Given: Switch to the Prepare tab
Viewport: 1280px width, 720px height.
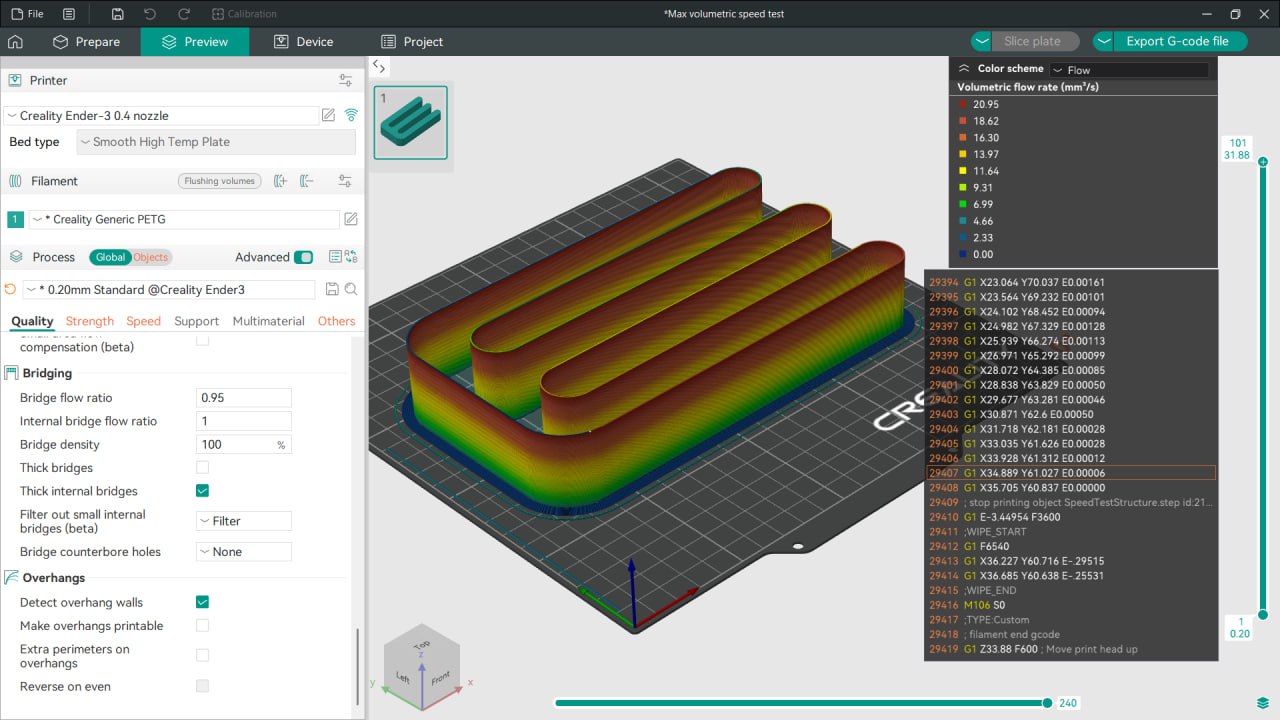Looking at the screenshot, I should tap(87, 42).
